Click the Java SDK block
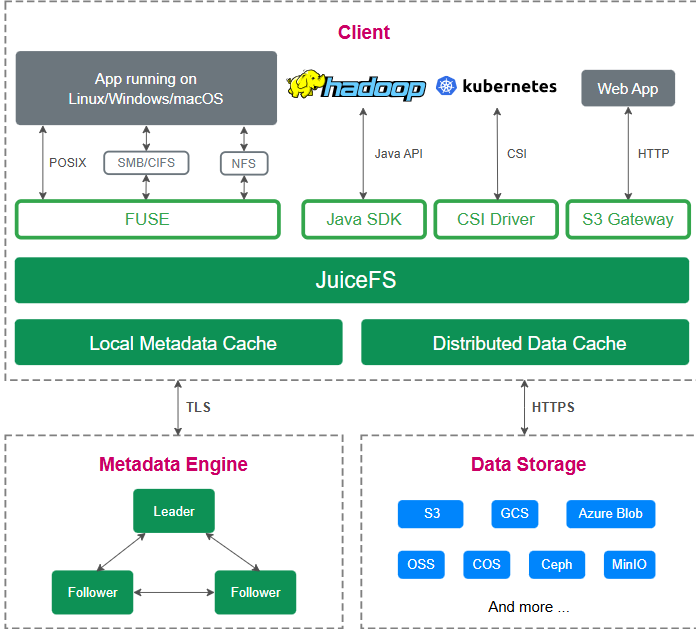This screenshot has height=635, width=696. click(364, 219)
